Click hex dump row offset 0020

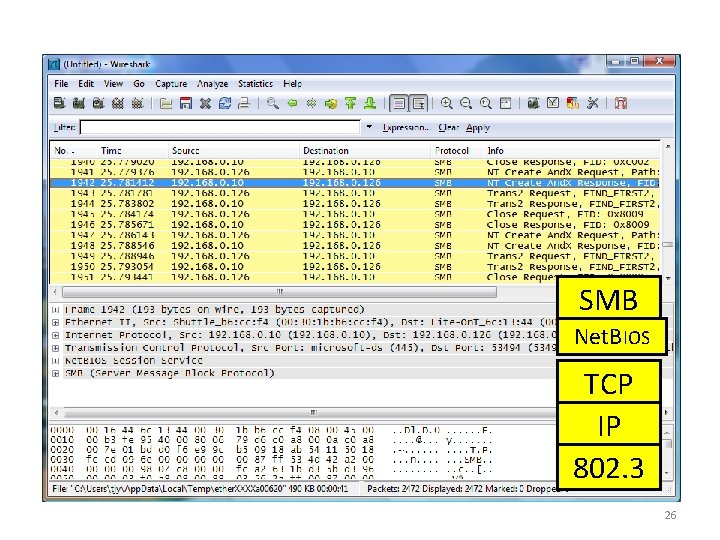tap(271, 450)
